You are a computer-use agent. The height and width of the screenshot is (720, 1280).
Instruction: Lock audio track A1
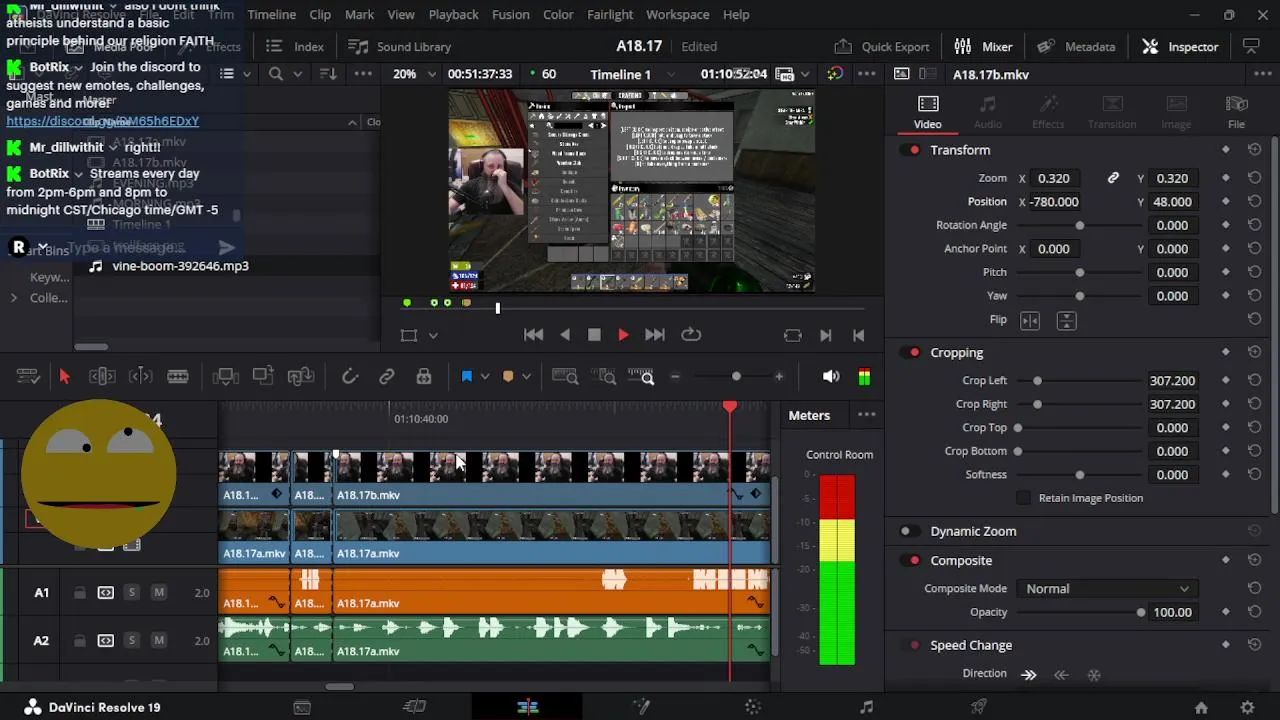tap(80, 593)
